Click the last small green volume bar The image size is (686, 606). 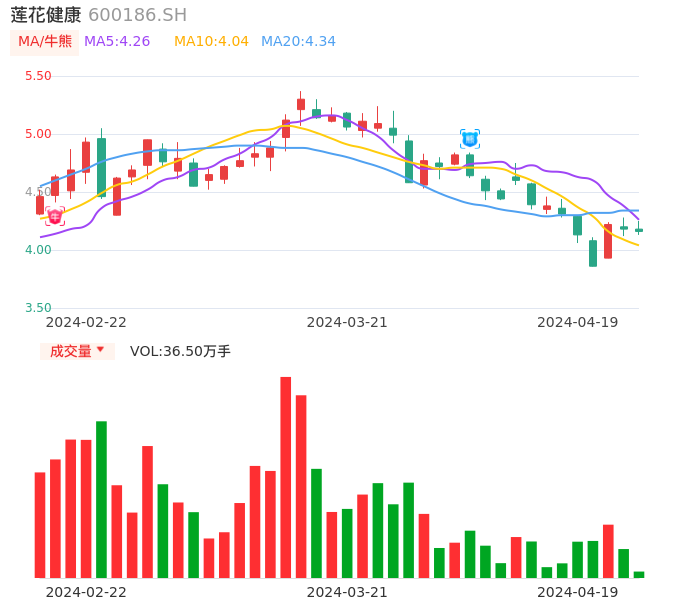639,575
